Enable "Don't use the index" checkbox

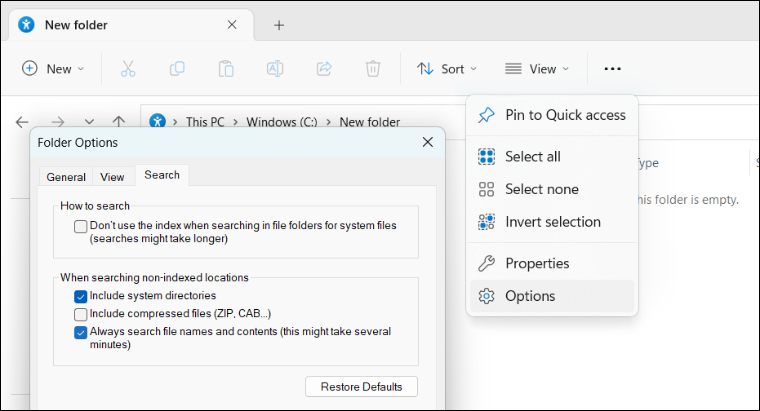pos(81,226)
